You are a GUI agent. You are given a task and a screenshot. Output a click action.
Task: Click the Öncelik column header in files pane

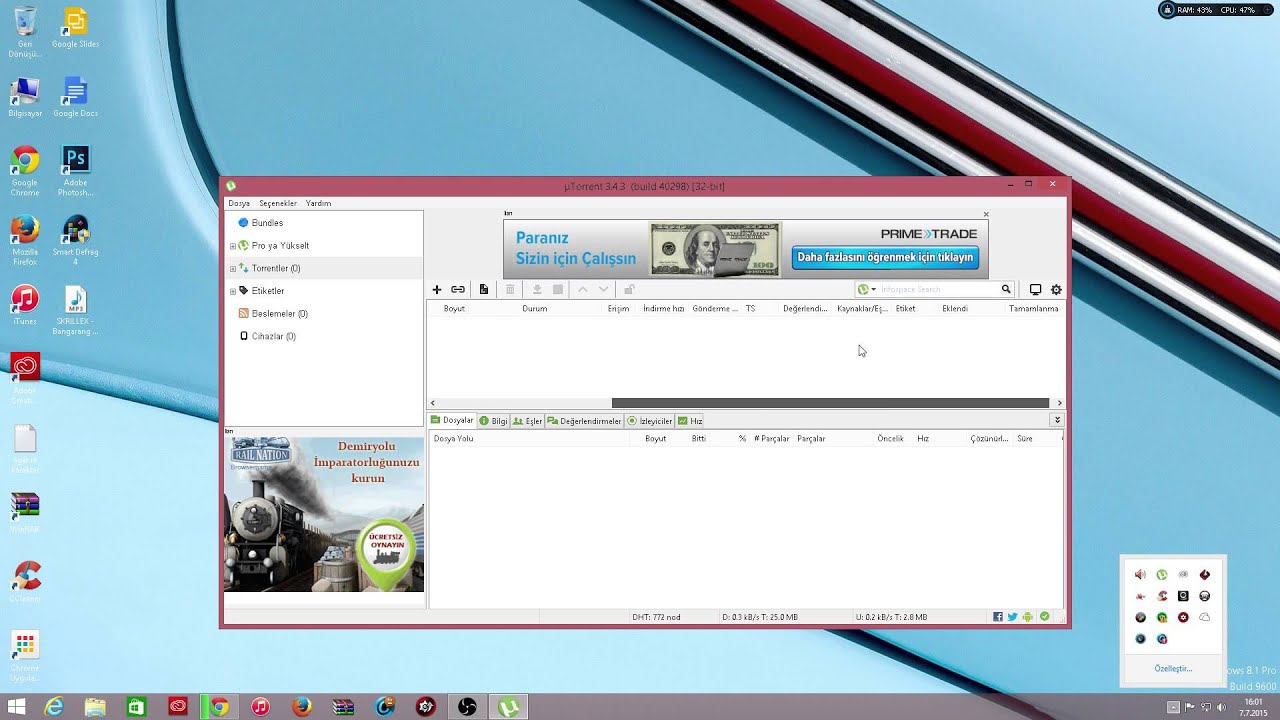pyautogui.click(x=890, y=439)
